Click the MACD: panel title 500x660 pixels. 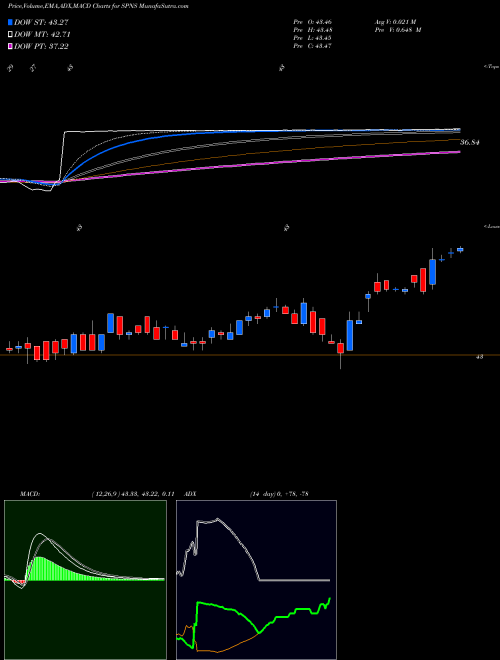click(x=30, y=494)
